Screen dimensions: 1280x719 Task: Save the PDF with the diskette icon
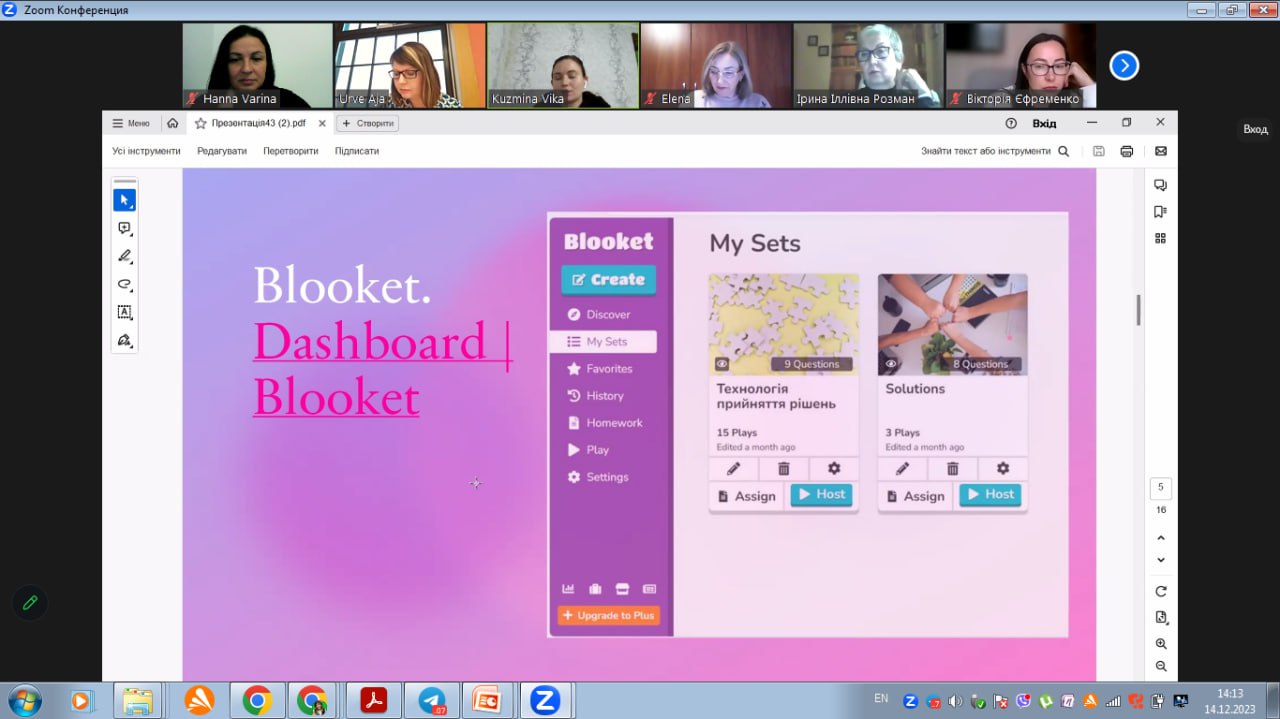click(1099, 151)
